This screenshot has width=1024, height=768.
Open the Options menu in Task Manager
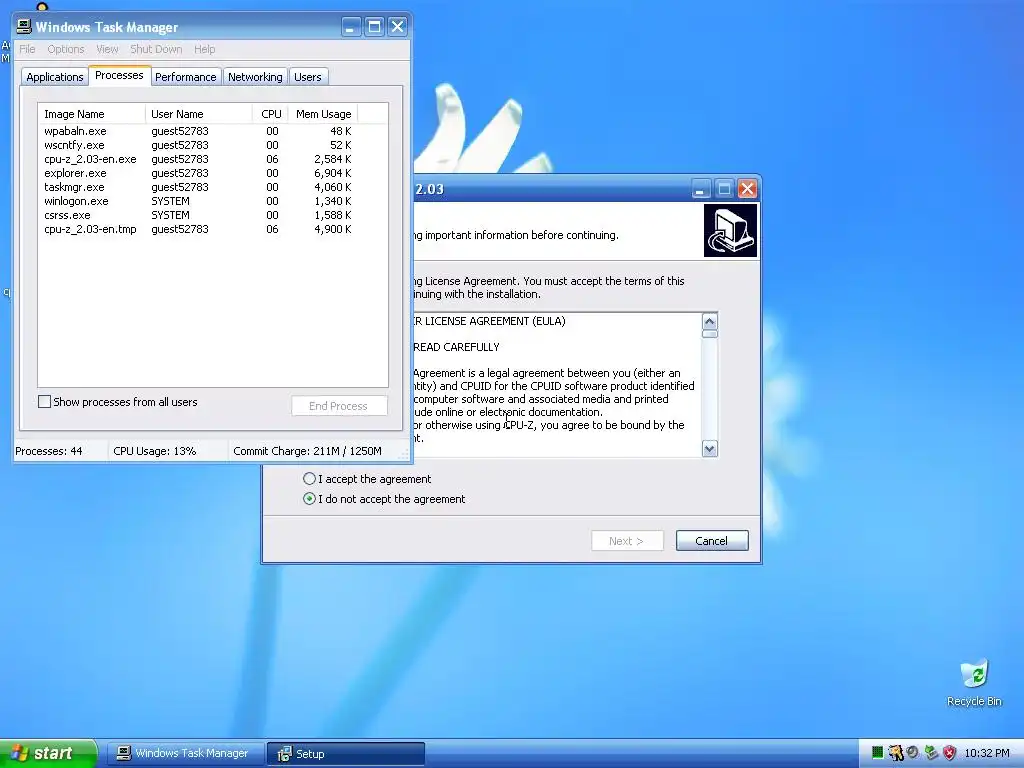[x=66, y=49]
